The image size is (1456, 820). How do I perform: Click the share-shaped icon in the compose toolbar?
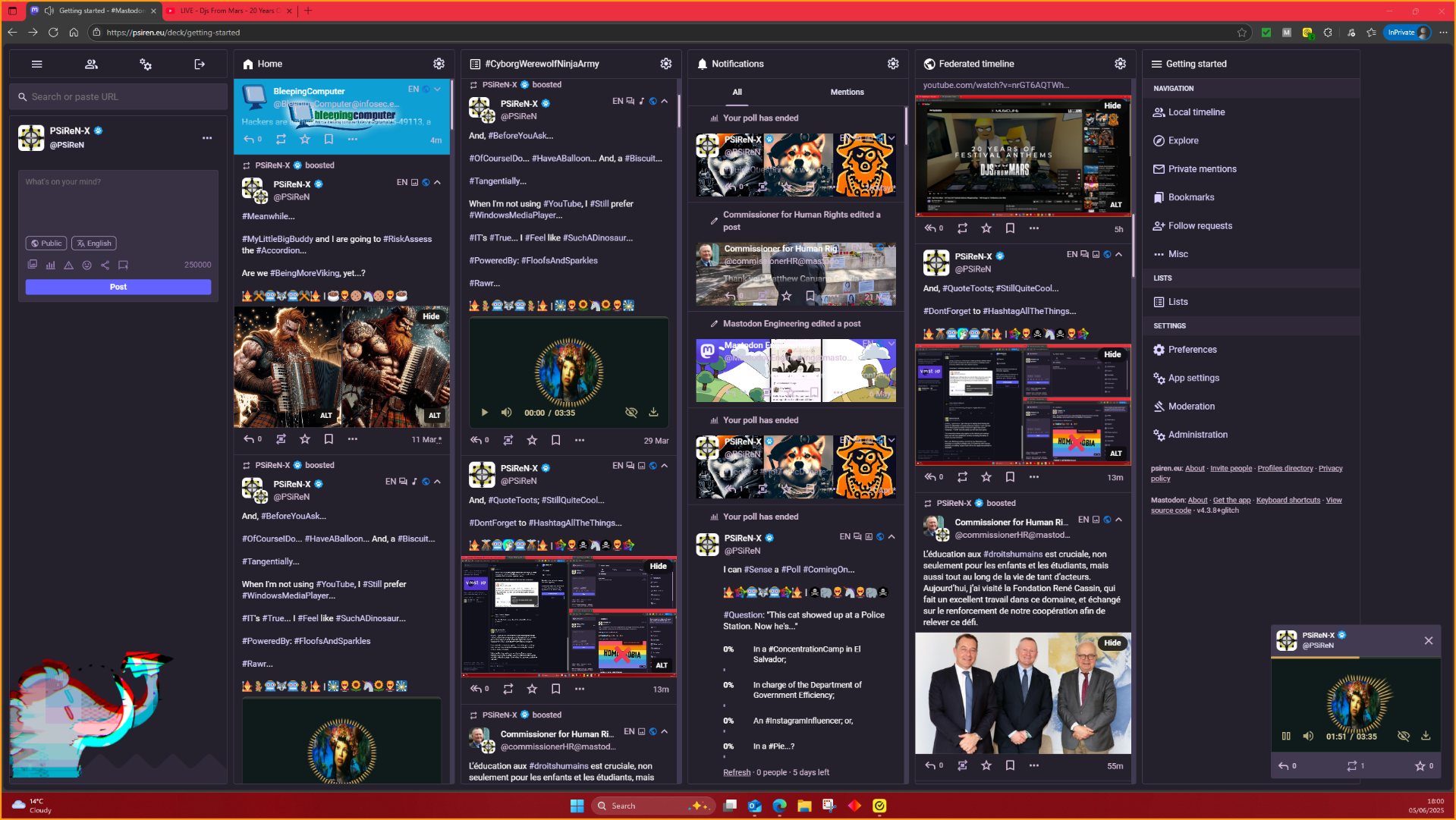click(x=105, y=265)
